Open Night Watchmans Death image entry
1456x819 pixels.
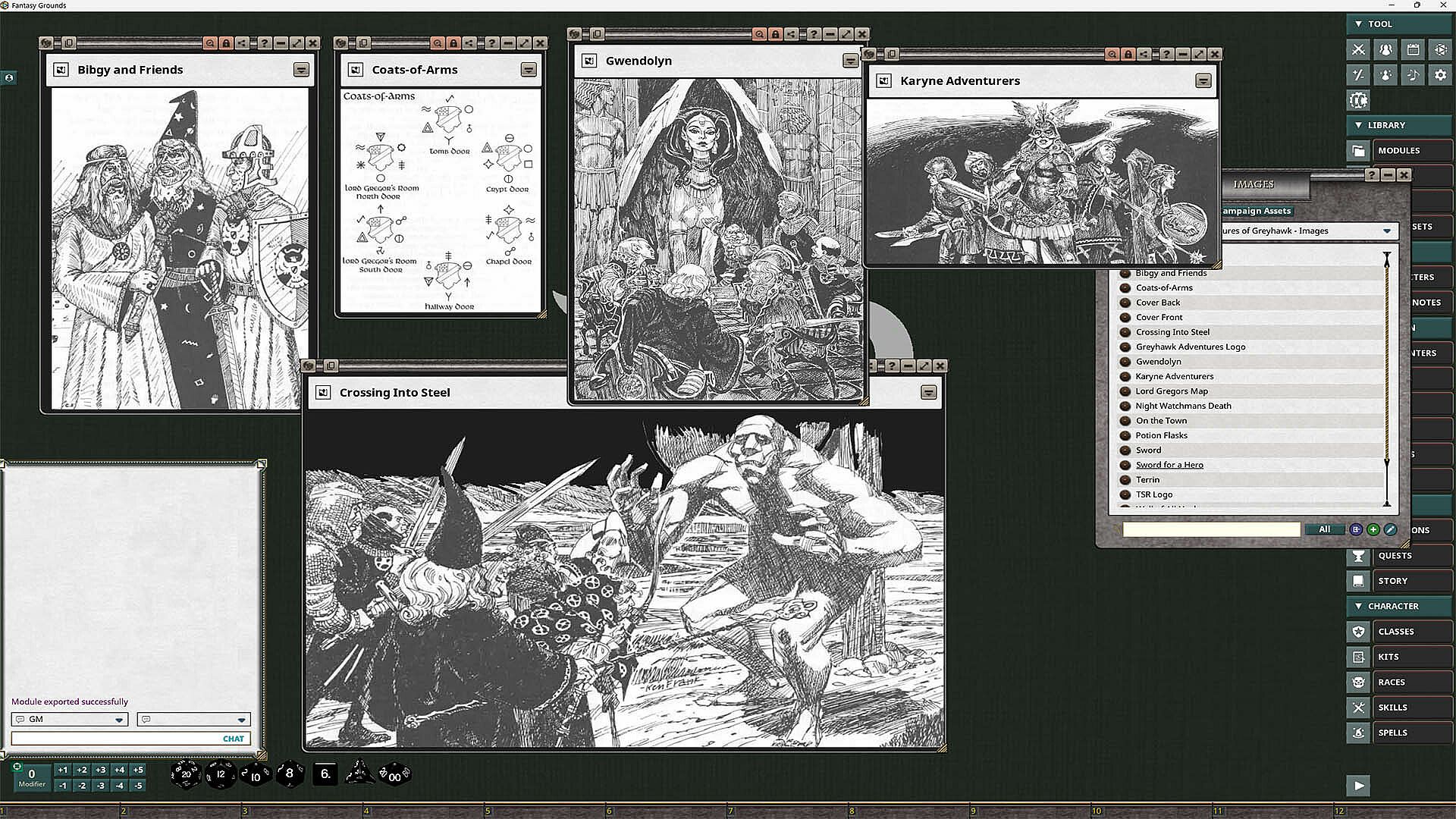tap(1183, 406)
